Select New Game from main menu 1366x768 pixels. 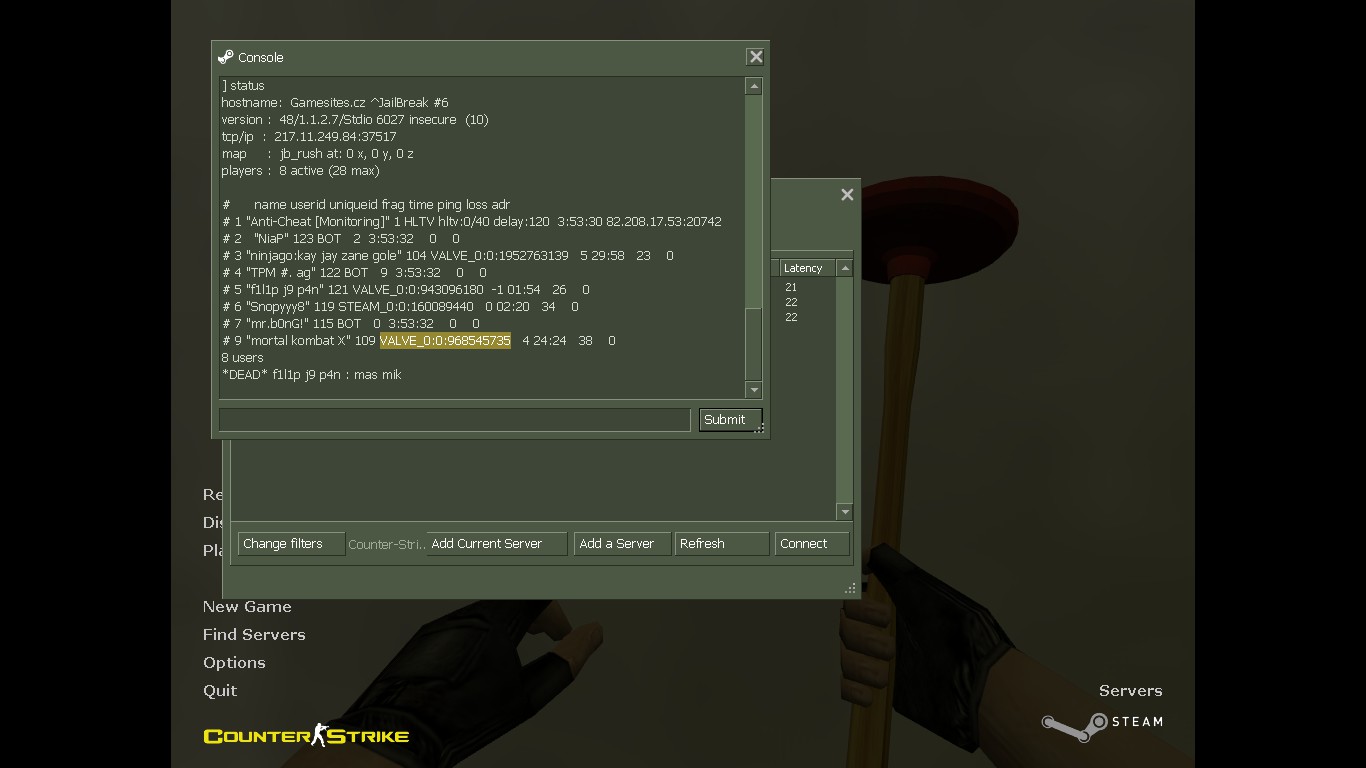[x=247, y=607]
